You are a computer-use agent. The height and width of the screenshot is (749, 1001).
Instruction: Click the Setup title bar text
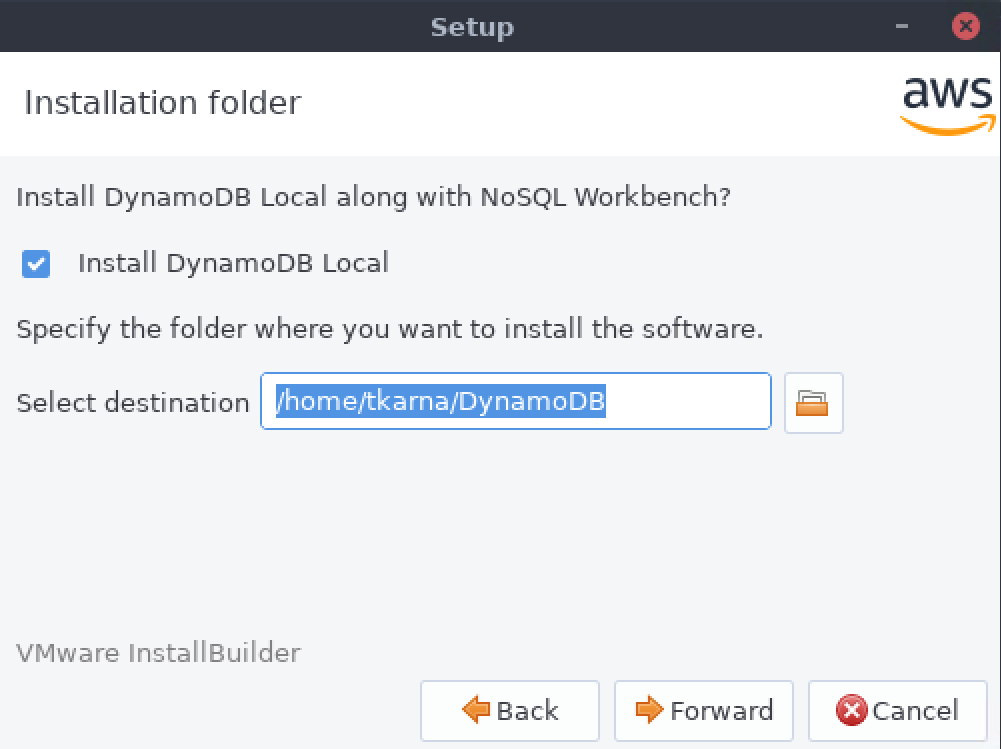(471, 27)
